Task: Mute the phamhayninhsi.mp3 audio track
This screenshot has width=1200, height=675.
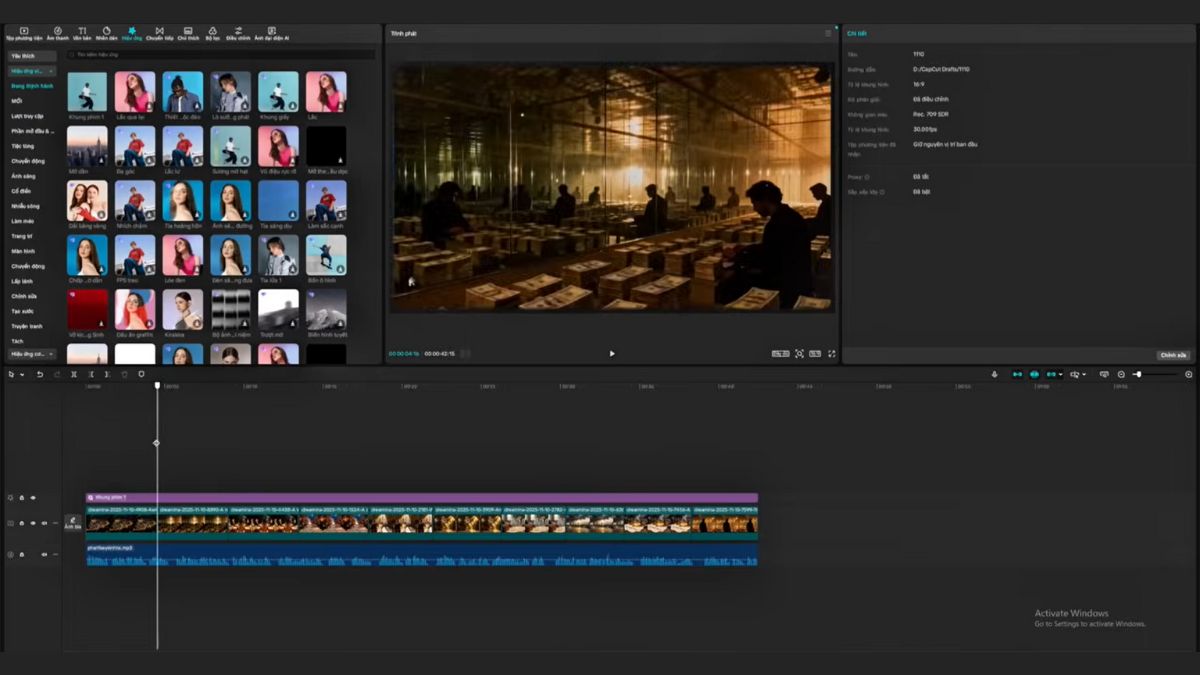Action: coord(44,554)
